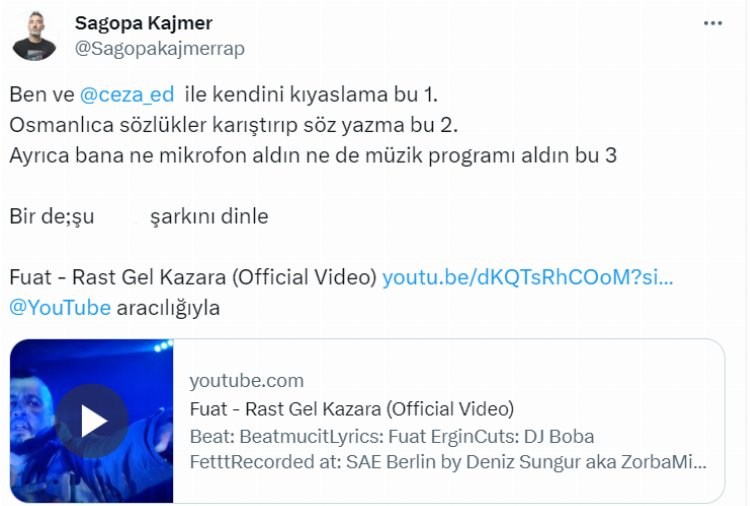750x506 pixels.
Task: Click the @Sagopakajmerrap handle
Action: pos(159,49)
